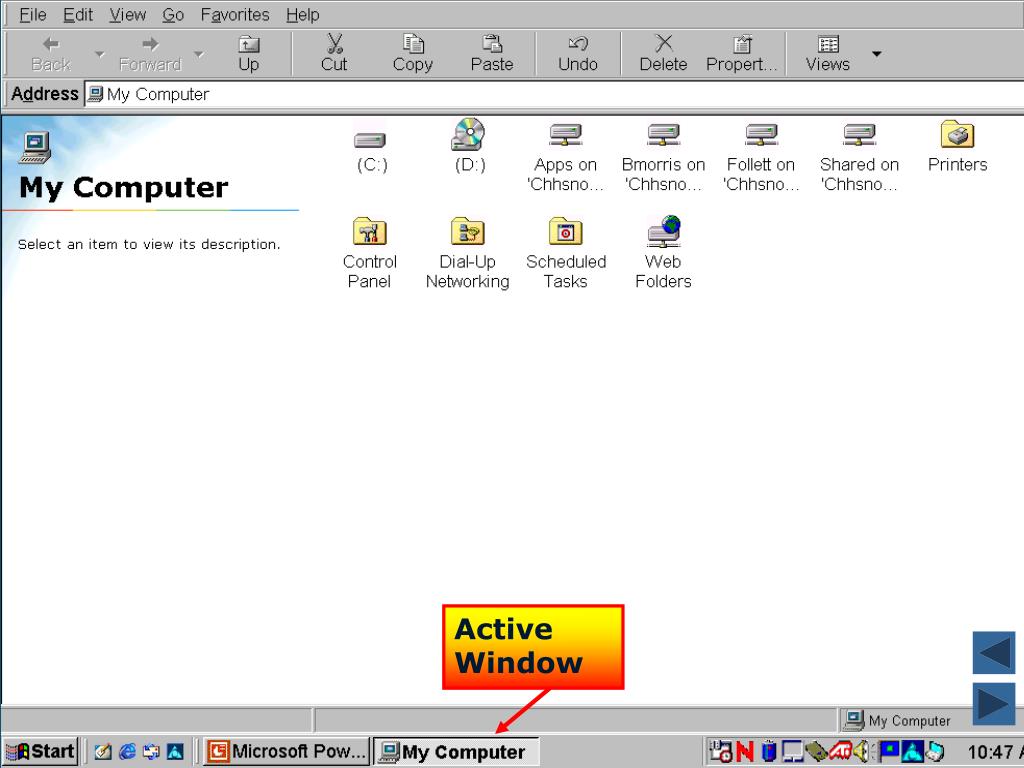Click the Paste toolbar button
Viewport: 1024px width, 768px height.
click(x=492, y=54)
